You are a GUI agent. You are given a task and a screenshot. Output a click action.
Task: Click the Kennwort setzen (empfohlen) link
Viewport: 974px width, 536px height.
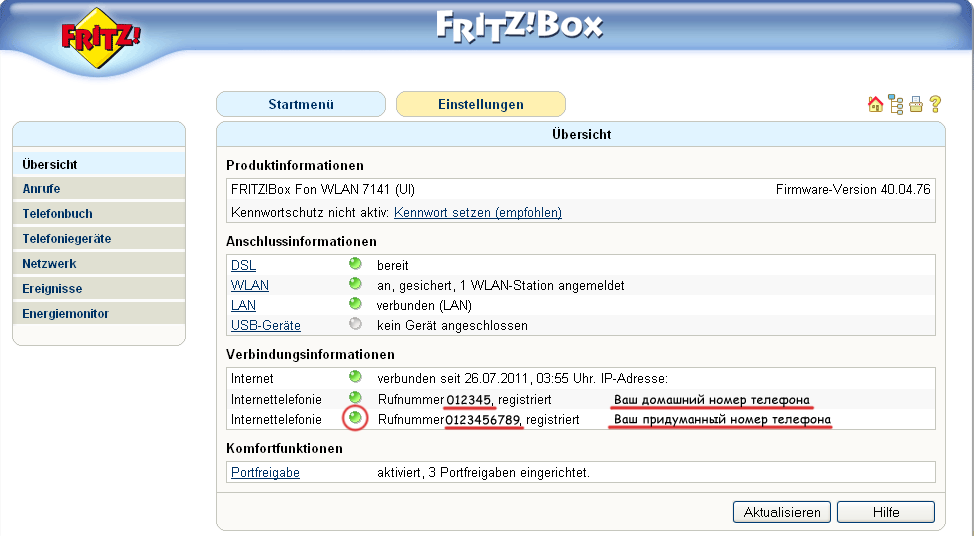pyautogui.click(x=478, y=212)
